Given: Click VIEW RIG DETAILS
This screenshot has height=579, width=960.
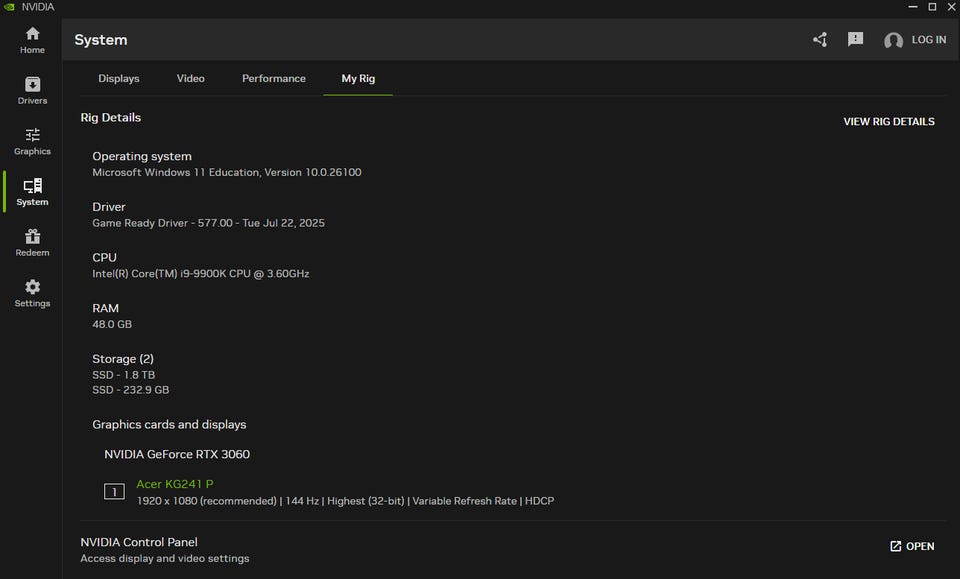Looking at the screenshot, I should [889, 122].
